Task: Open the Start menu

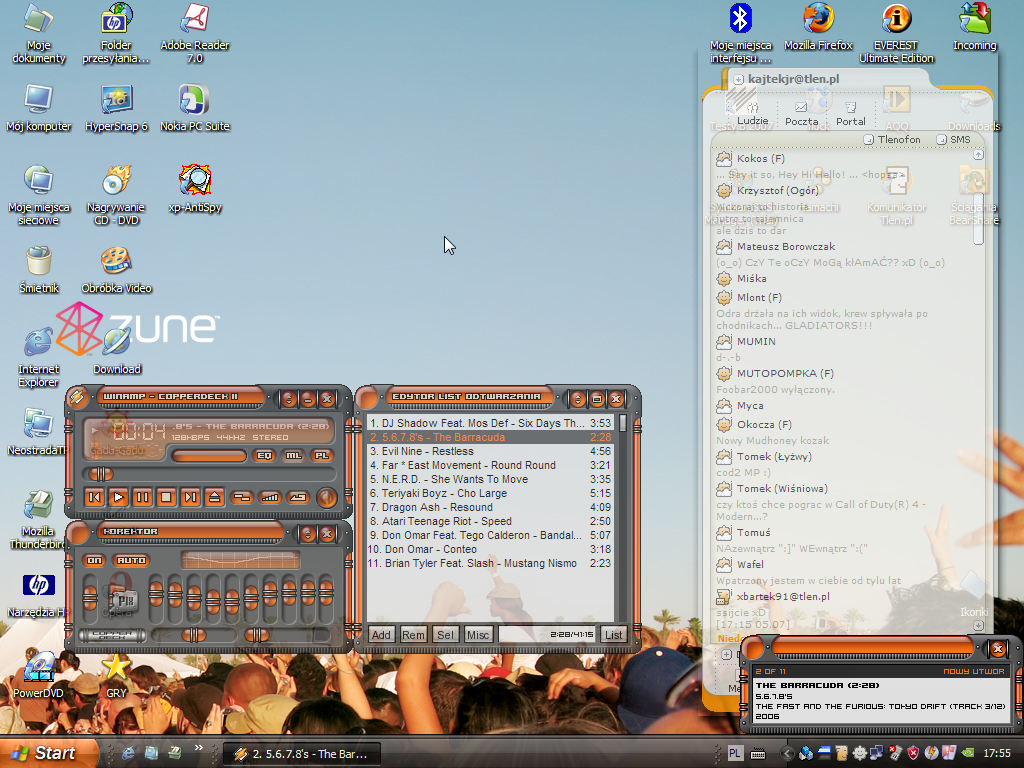Action: pyautogui.click(x=49, y=753)
